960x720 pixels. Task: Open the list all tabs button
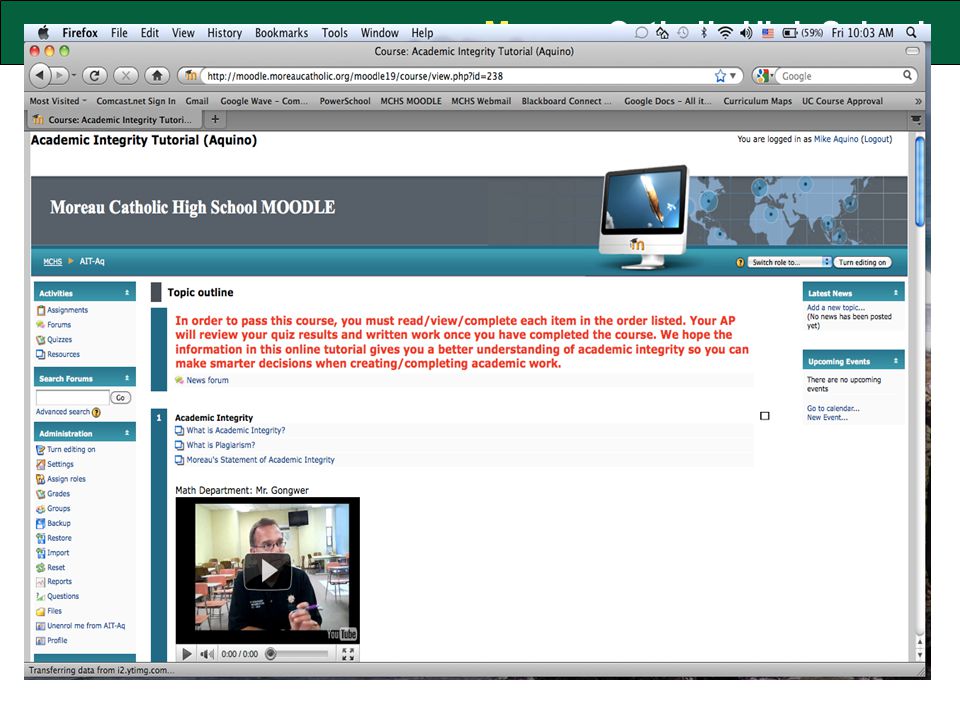[916, 119]
